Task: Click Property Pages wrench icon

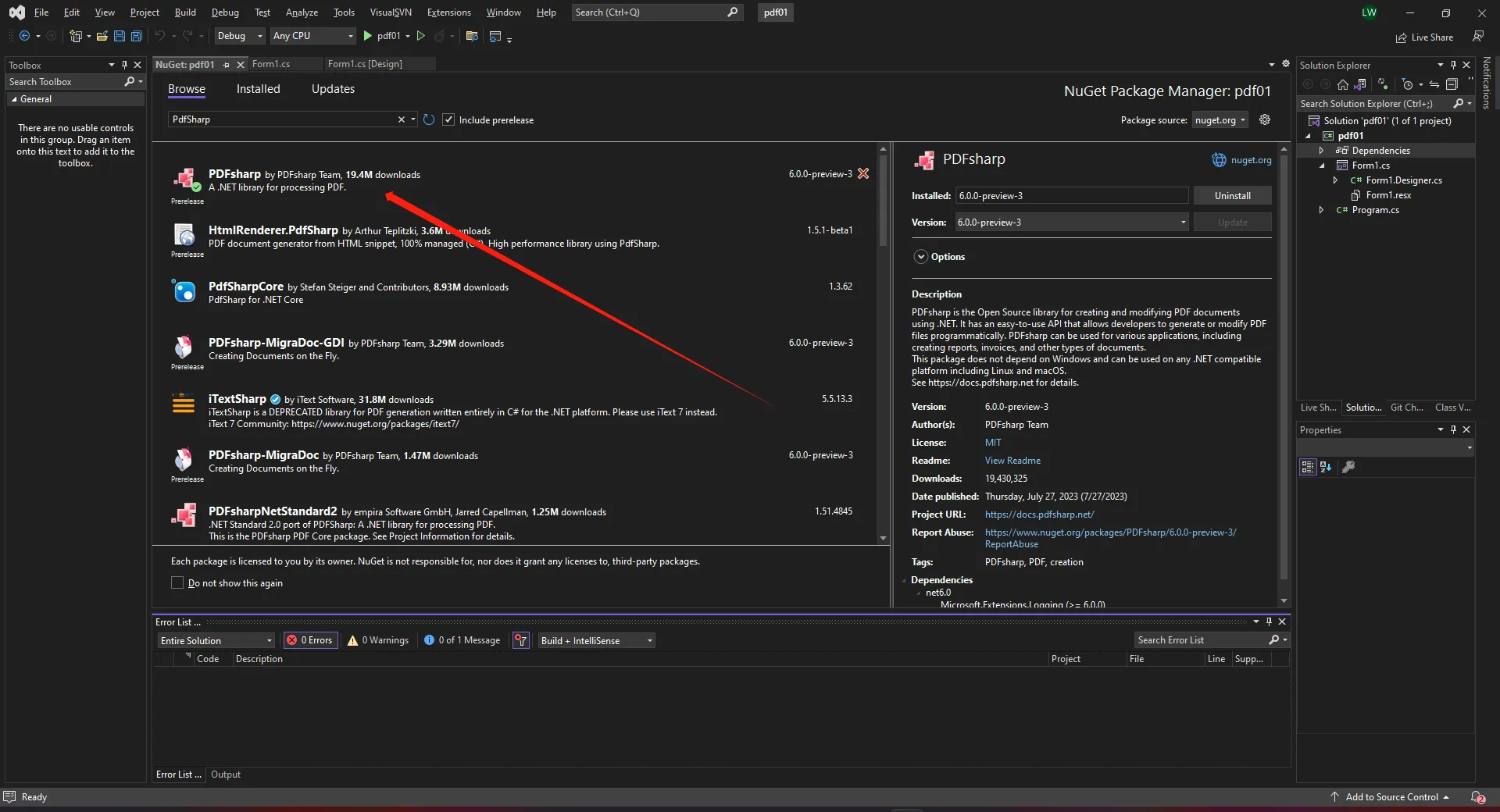Action: (x=1348, y=467)
